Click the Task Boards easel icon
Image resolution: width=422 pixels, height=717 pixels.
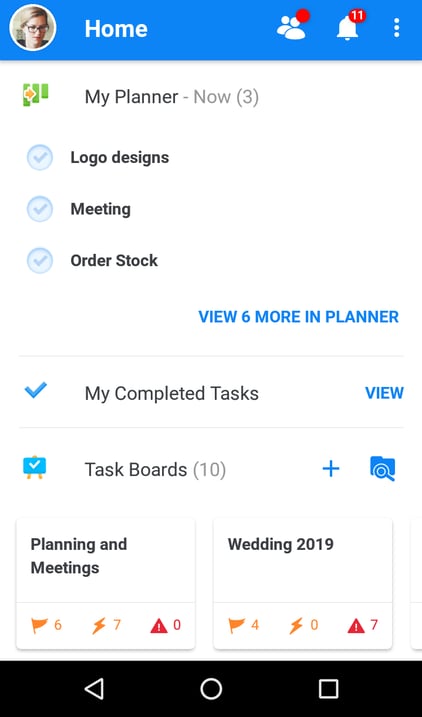pyautogui.click(x=35, y=468)
